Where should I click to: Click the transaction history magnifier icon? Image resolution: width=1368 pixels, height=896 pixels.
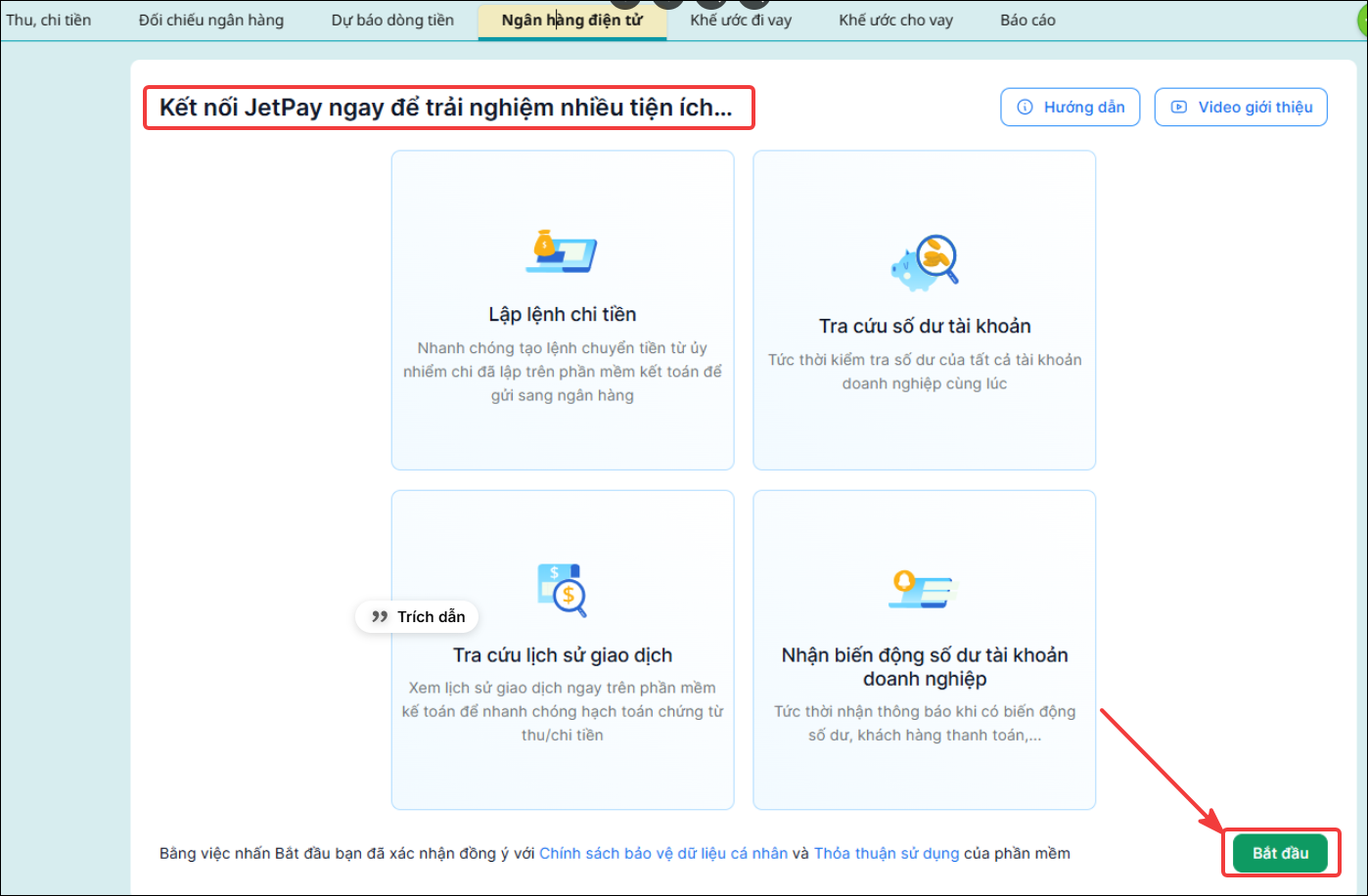[563, 591]
